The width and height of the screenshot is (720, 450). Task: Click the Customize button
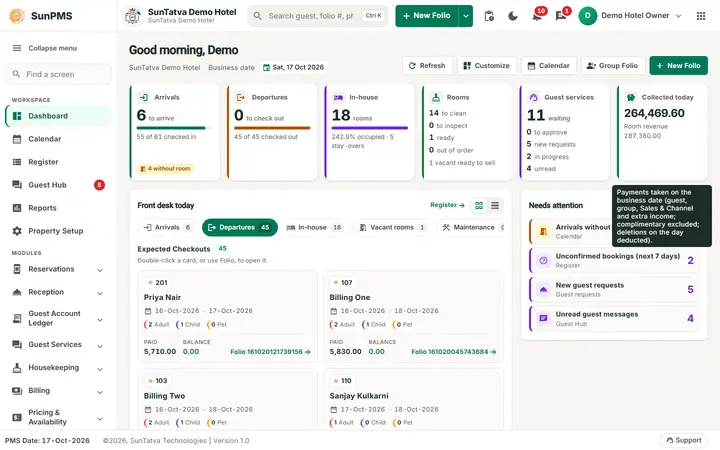(487, 66)
